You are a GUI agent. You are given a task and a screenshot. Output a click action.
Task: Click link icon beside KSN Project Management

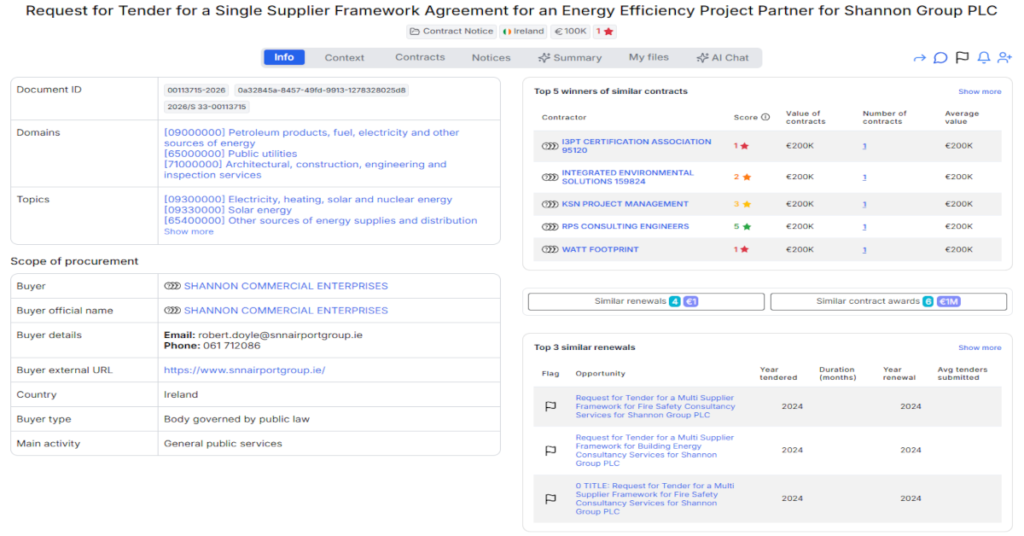click(x=550, y=204)
